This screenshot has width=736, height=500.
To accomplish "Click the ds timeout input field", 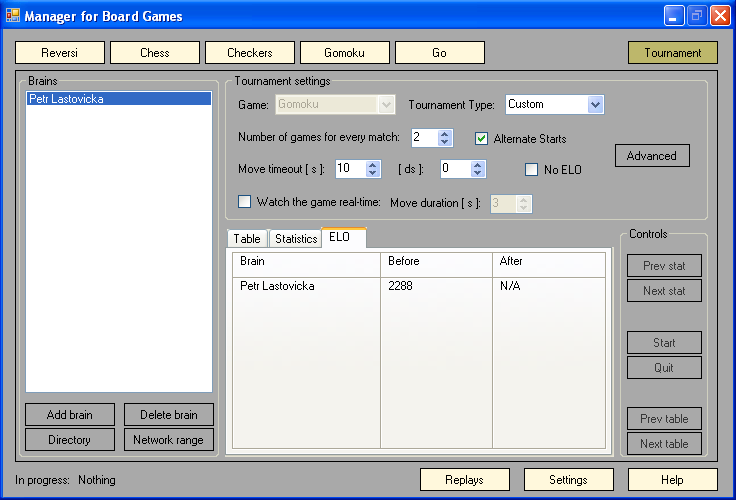I will (x=456, y=169).
